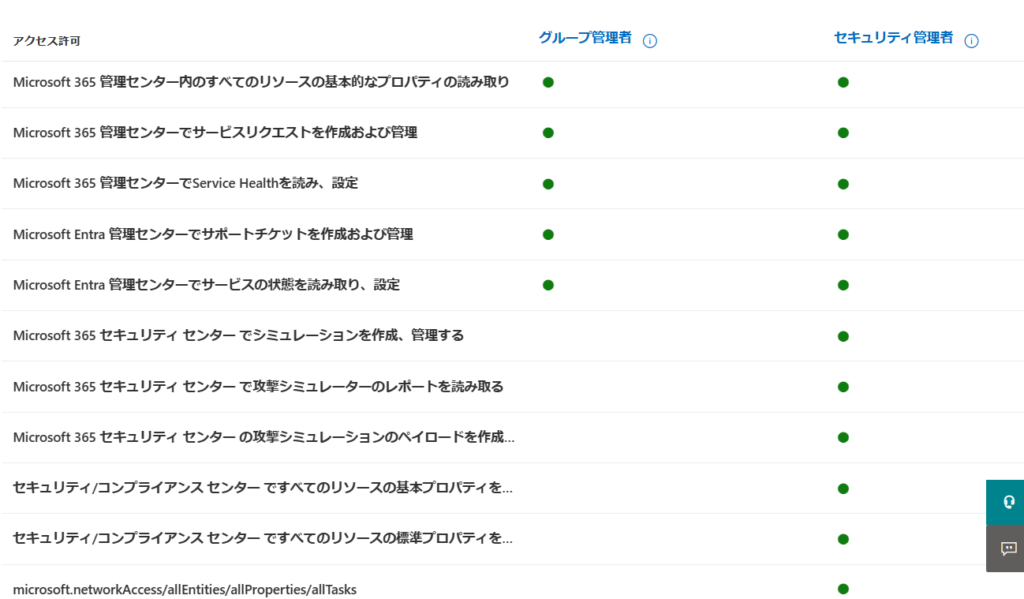Click セキュリティ管理者 dot for サービスの状態 row
The width and height of the screenshot is (1024, 599).
click(x=843, y=285)
